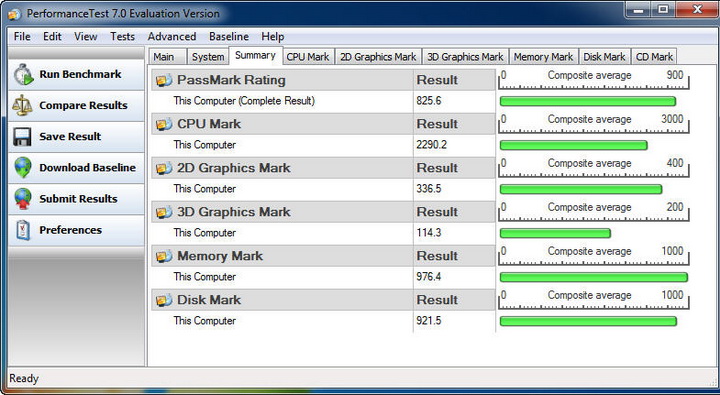The width and height of the screenshot is (720, 395).
Task: Click the 336.5 2D graphics result value
Action: [429, 189]
